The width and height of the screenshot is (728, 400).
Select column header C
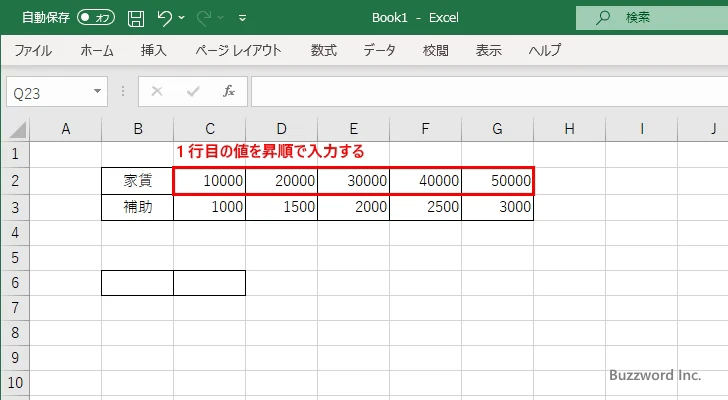coord(209,128)
